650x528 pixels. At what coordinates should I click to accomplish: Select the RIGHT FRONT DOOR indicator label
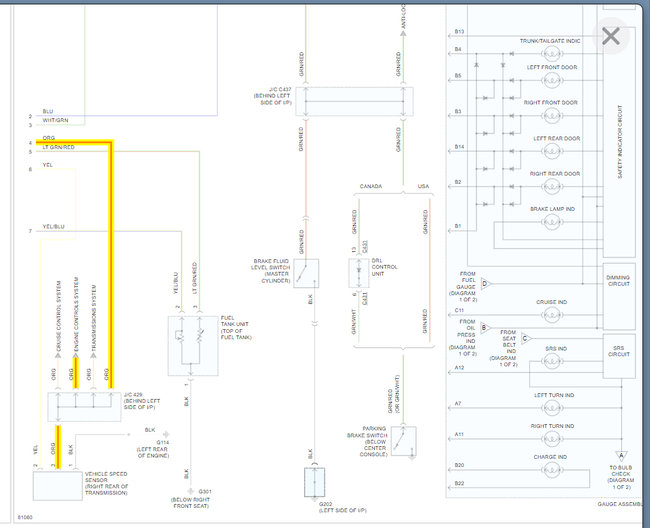[x=551, y=102]
